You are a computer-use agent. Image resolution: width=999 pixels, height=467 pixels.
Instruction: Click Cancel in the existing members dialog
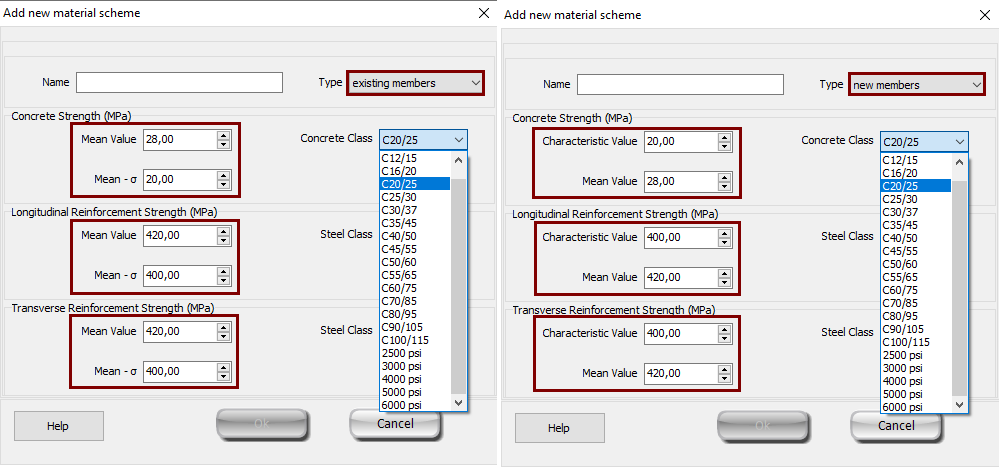[x=395, y=423]
